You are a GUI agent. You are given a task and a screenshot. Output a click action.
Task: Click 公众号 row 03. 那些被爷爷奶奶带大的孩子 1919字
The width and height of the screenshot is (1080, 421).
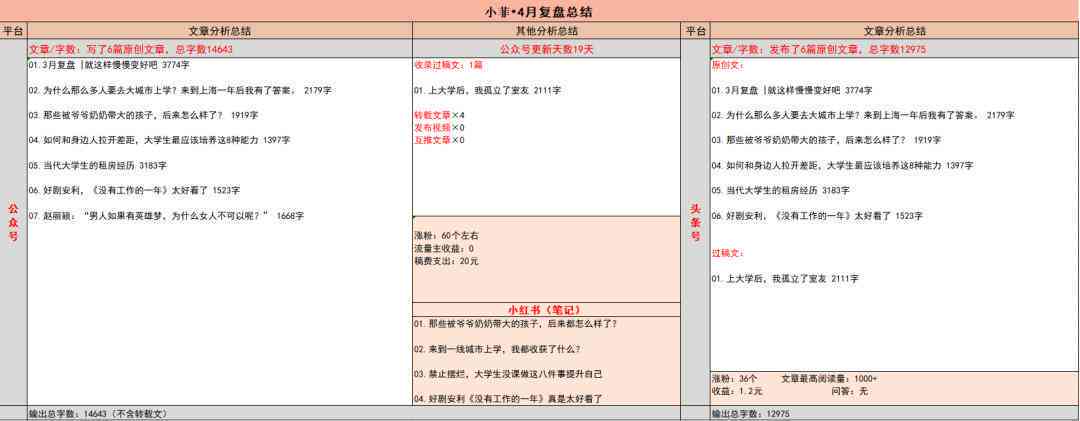143,115
